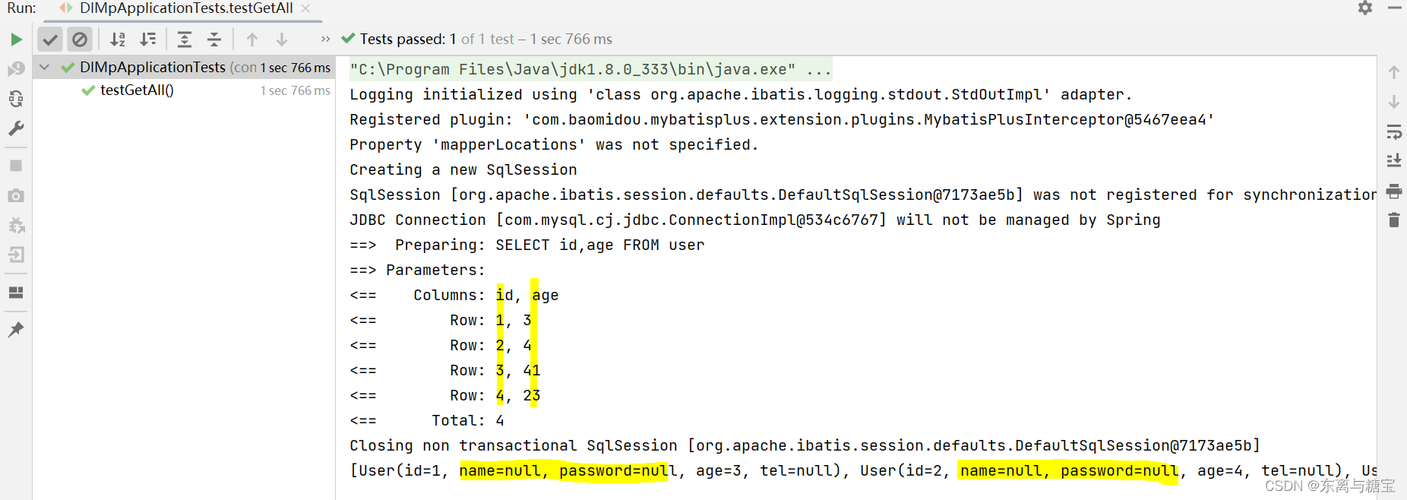This screenshot has width=1407, height=500.
Task: Collapse all test nodes
Action: tap(214, 39)
